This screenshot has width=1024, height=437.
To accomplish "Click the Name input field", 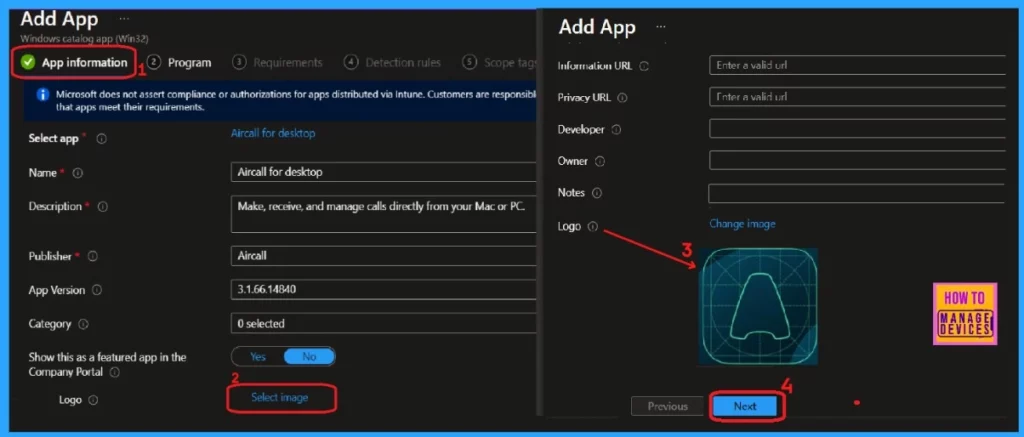I will [384, 172].
